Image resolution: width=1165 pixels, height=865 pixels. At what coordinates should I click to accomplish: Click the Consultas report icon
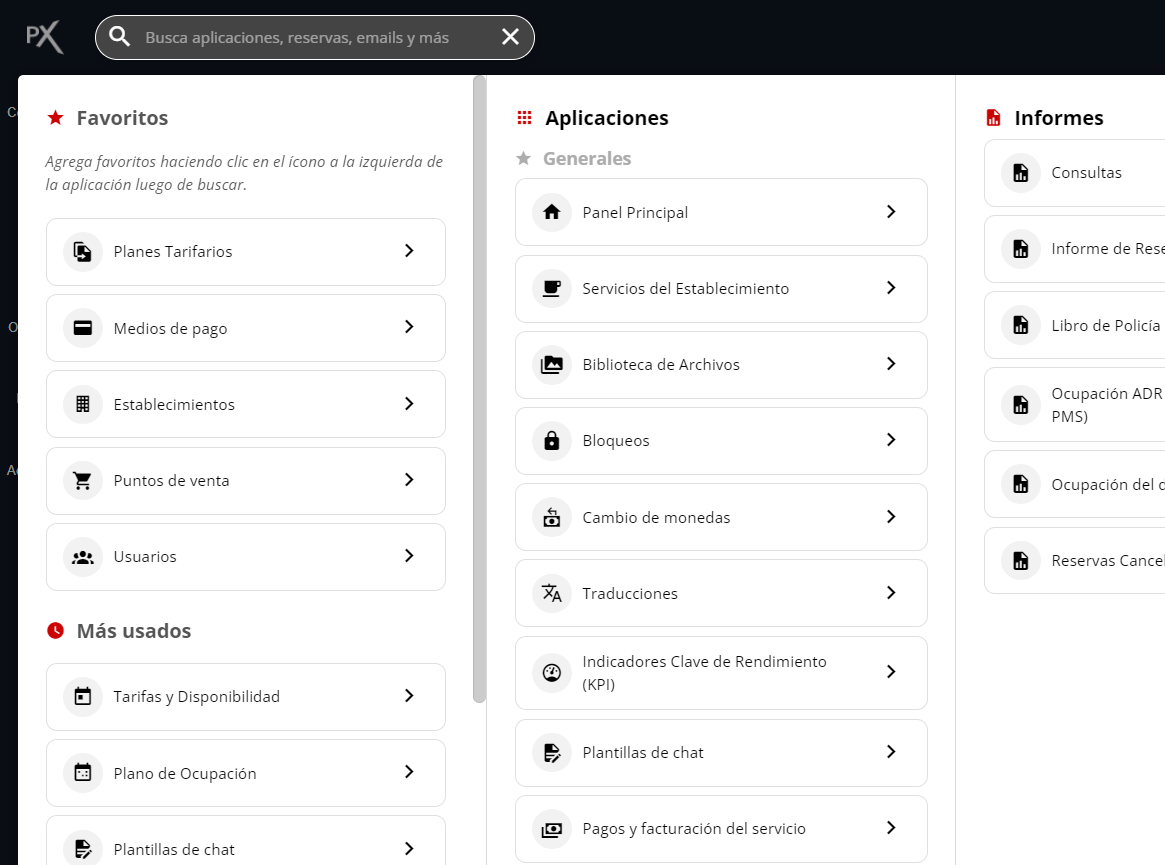point(1020,173)
